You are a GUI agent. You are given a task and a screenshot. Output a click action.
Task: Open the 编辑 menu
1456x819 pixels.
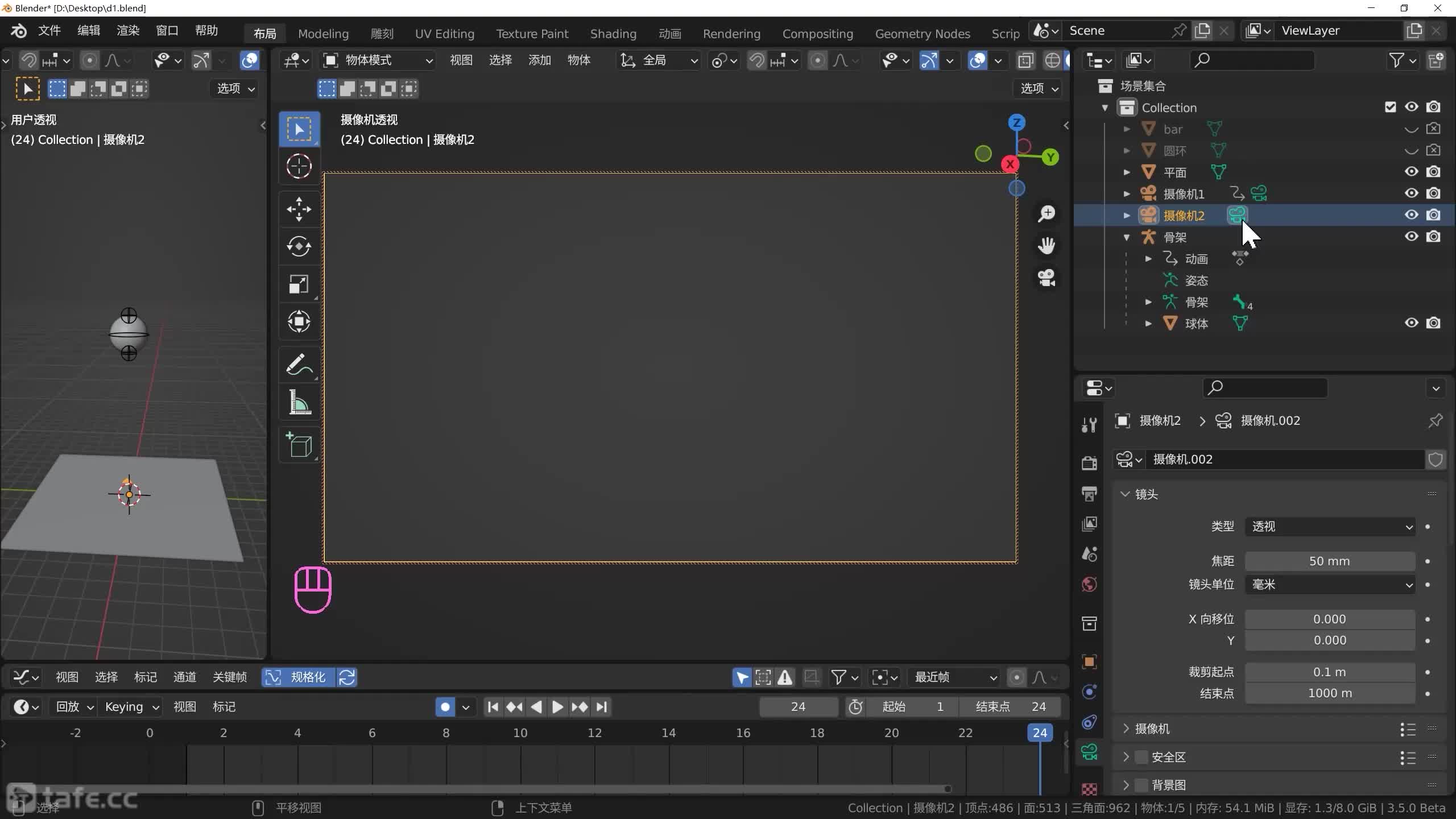[x=89, y=31]
